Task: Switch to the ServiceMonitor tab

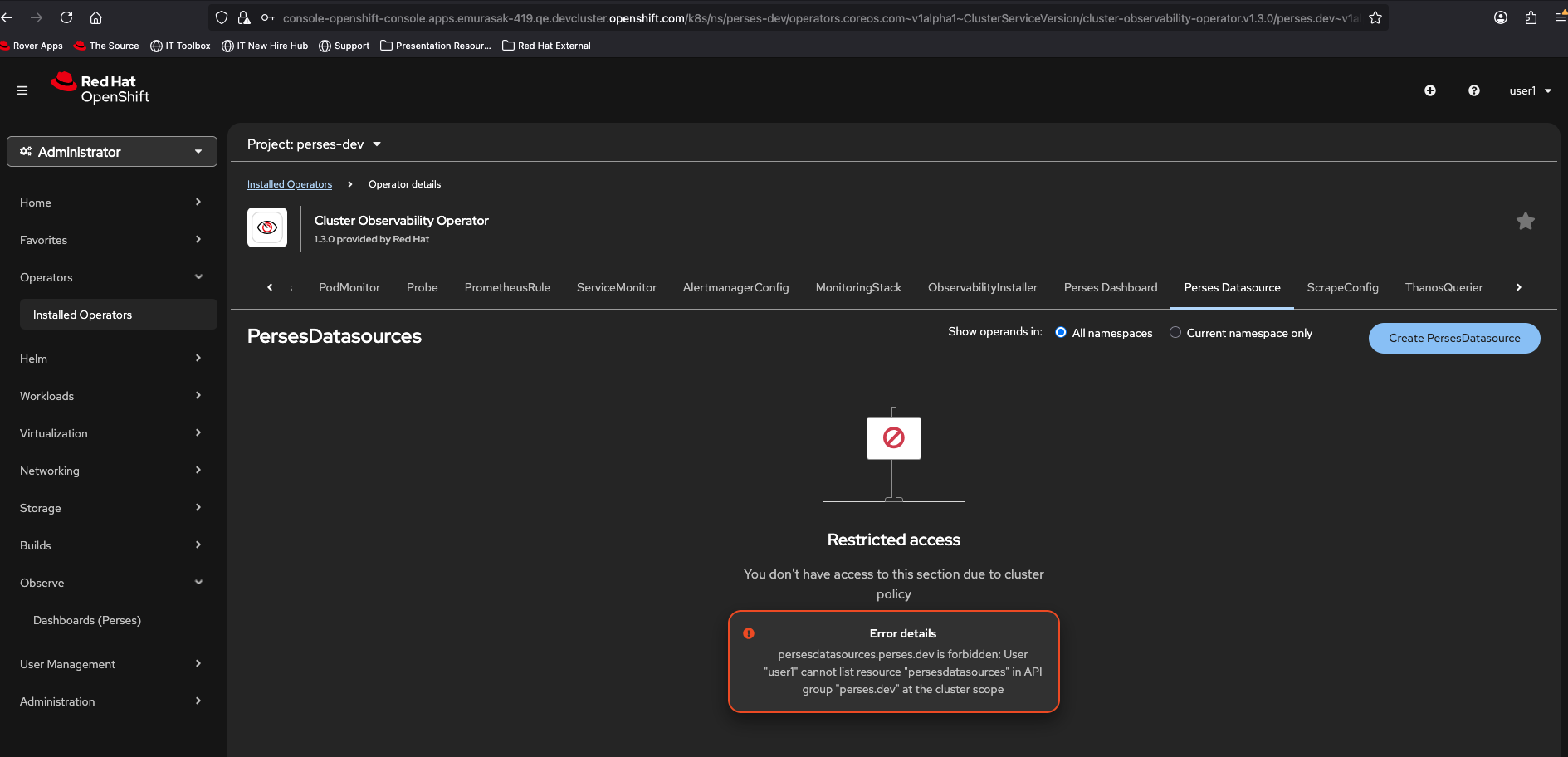Action: [617, 287]
